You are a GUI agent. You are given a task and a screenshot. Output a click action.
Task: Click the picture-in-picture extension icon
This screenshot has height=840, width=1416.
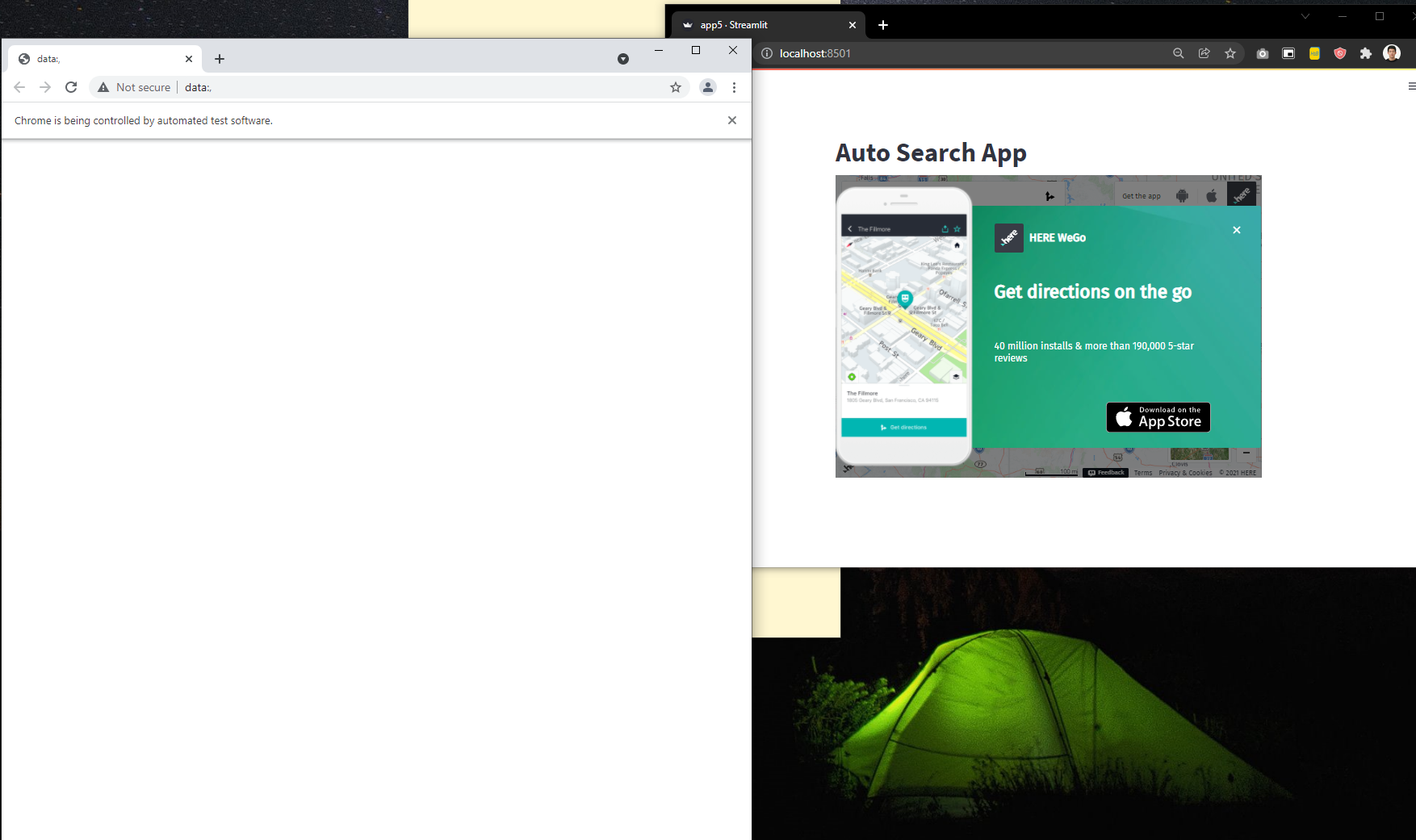(x=1288, y=53)
